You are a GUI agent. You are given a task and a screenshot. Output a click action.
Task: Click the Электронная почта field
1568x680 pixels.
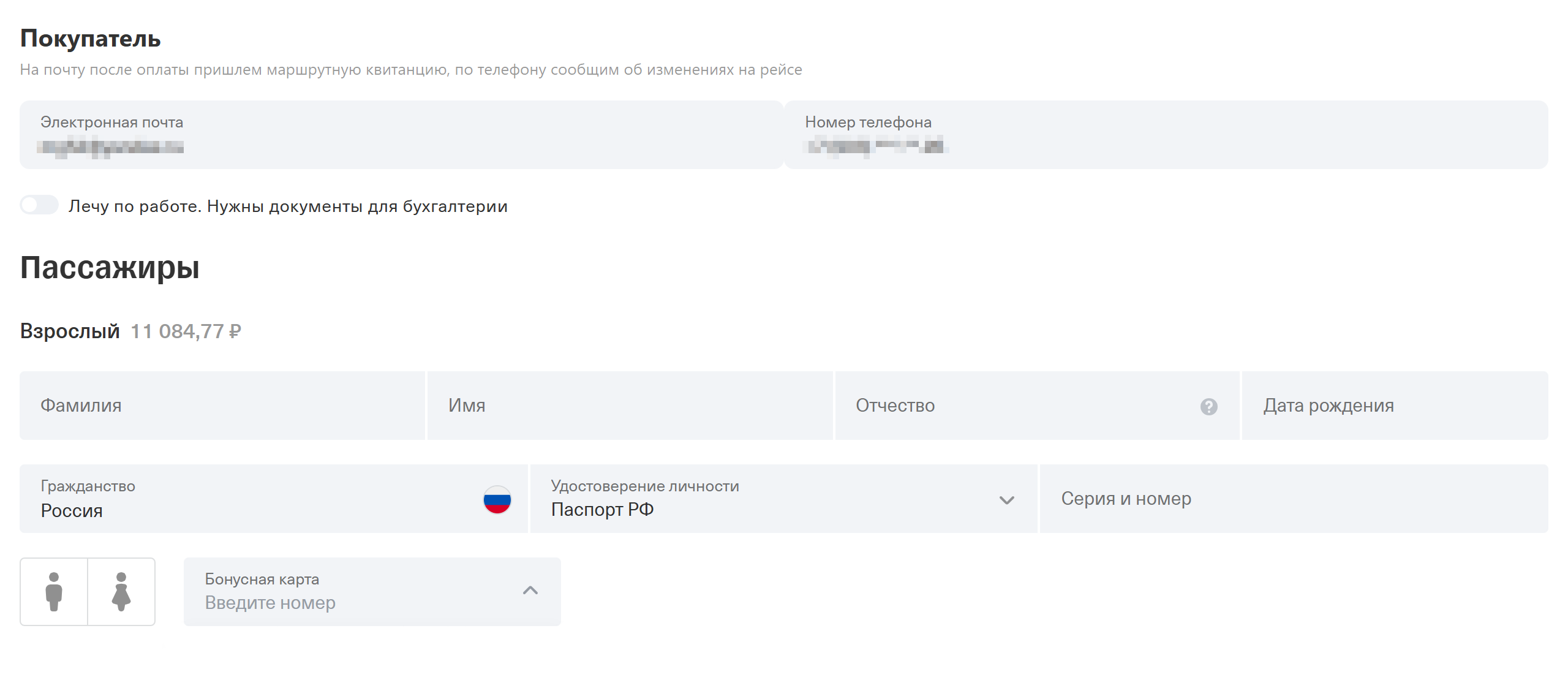pos(401,135)
